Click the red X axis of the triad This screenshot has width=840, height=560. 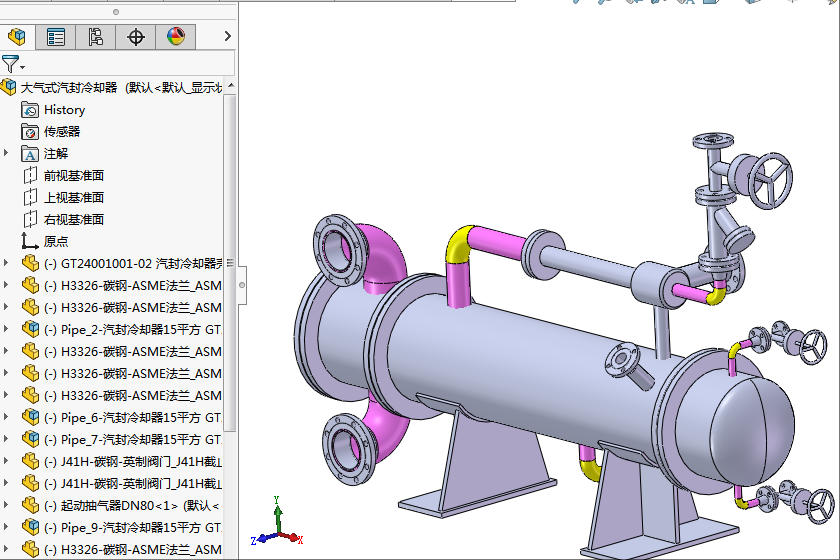[x=293, y=537]
